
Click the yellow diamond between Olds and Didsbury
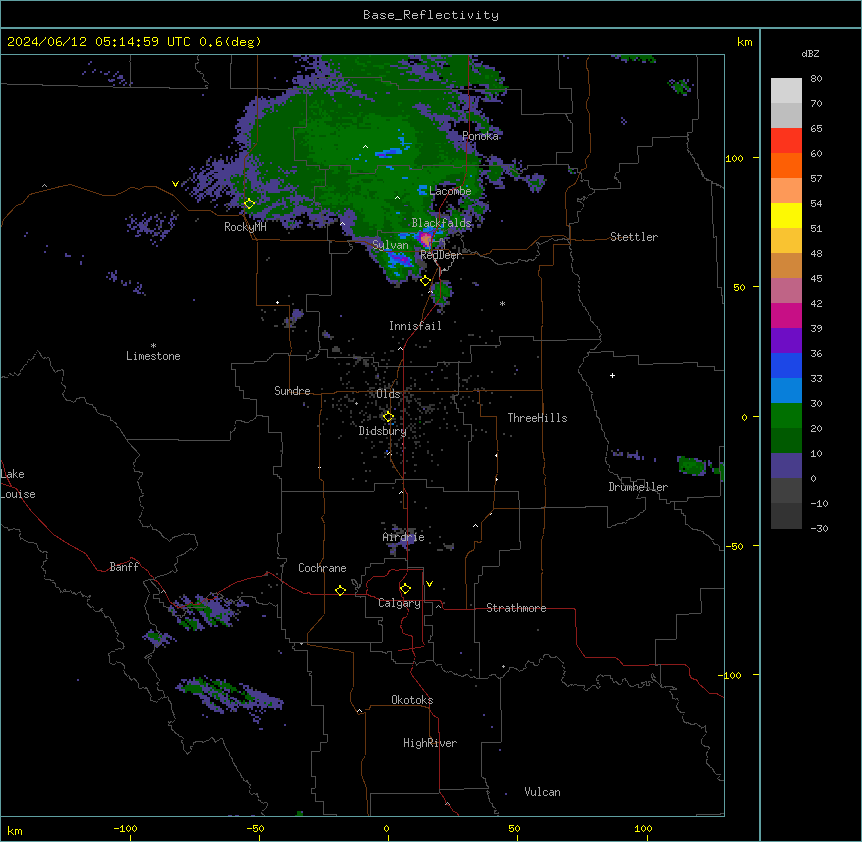[388, 417]
